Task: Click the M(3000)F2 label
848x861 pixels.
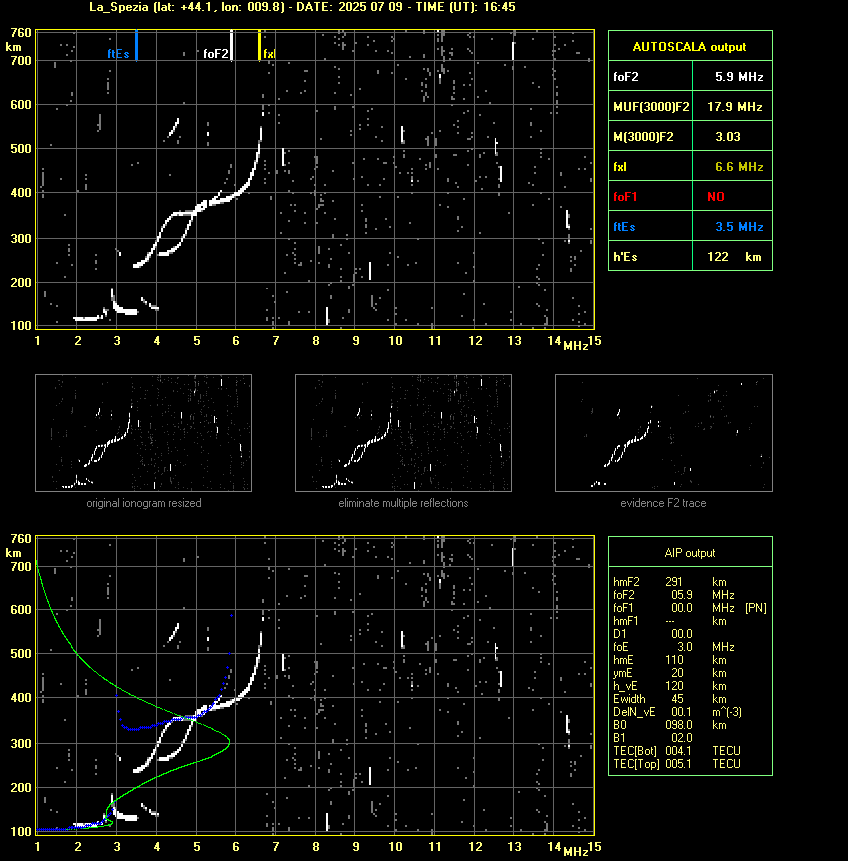Action: pyautogui.click(x=643, y=137)
